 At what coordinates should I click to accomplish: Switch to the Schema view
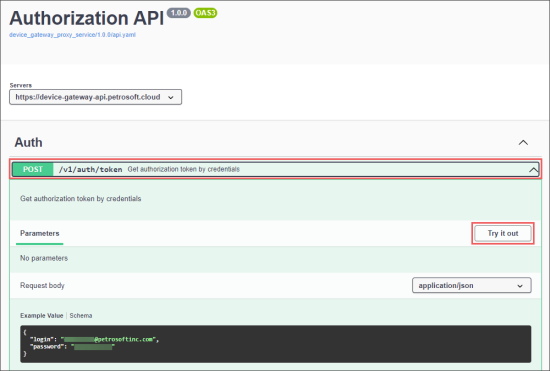pyautogui.click(x=81, y=316)
